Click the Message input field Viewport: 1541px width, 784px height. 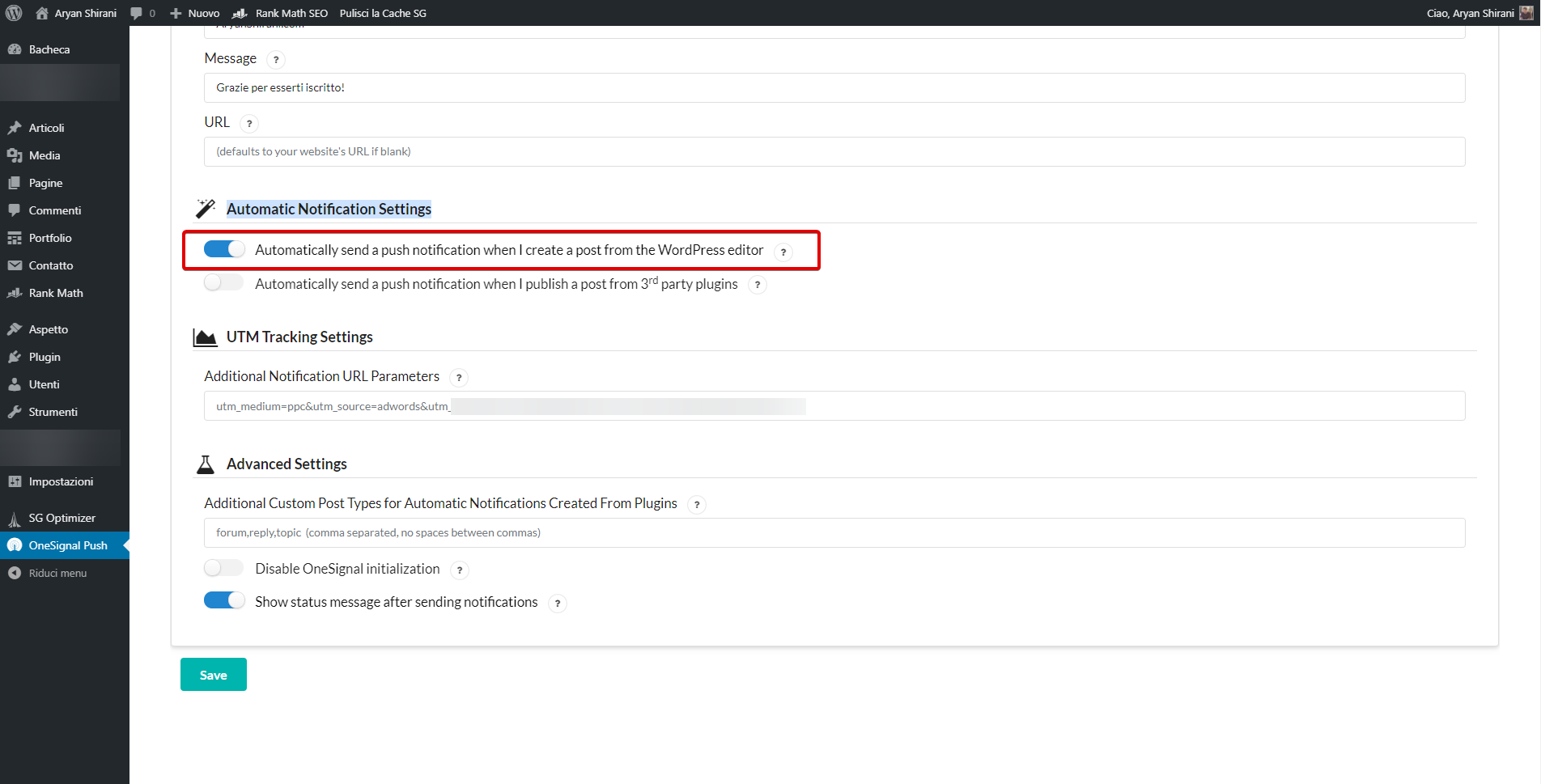834,87
